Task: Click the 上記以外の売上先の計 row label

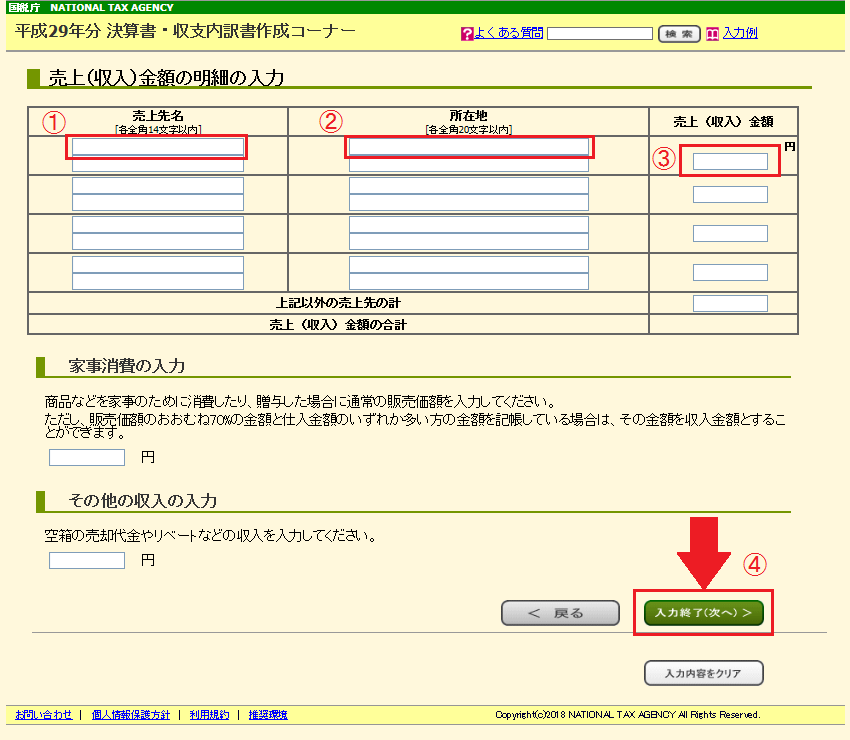Action: click(338, 303)
